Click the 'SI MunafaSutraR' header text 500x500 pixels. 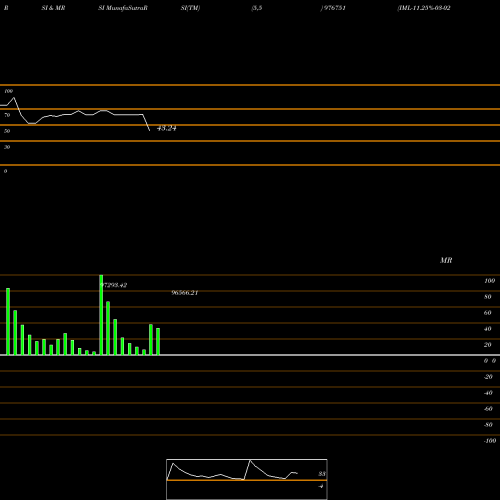(x=123, y=8)
